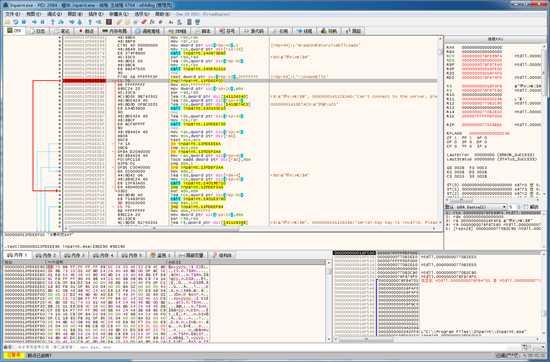This screenshot has width=550, height=362.
Task: Switch to the 断点 tab
Action: coord(86,31)
